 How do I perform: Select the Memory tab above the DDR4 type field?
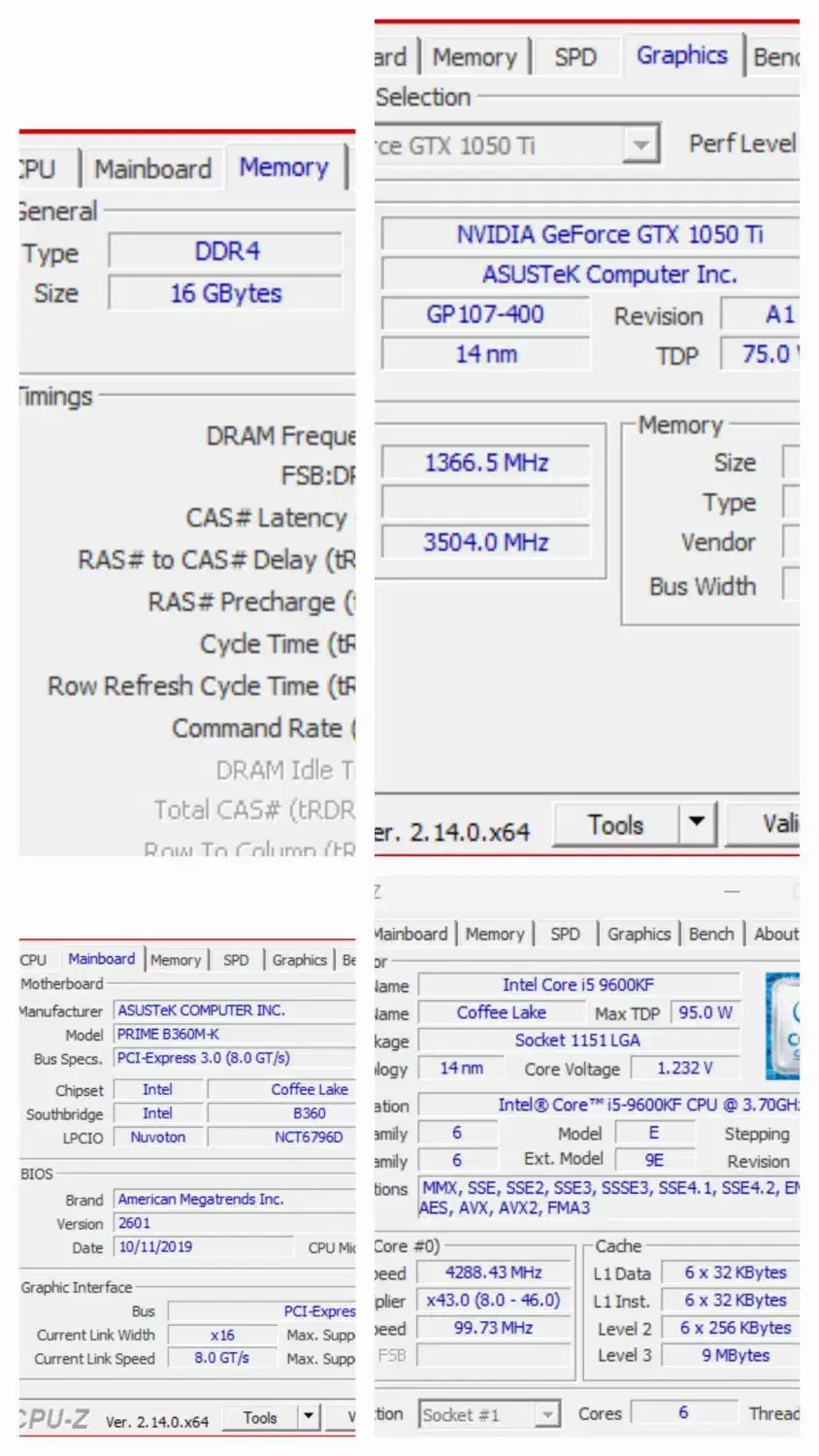coord(283,168)
